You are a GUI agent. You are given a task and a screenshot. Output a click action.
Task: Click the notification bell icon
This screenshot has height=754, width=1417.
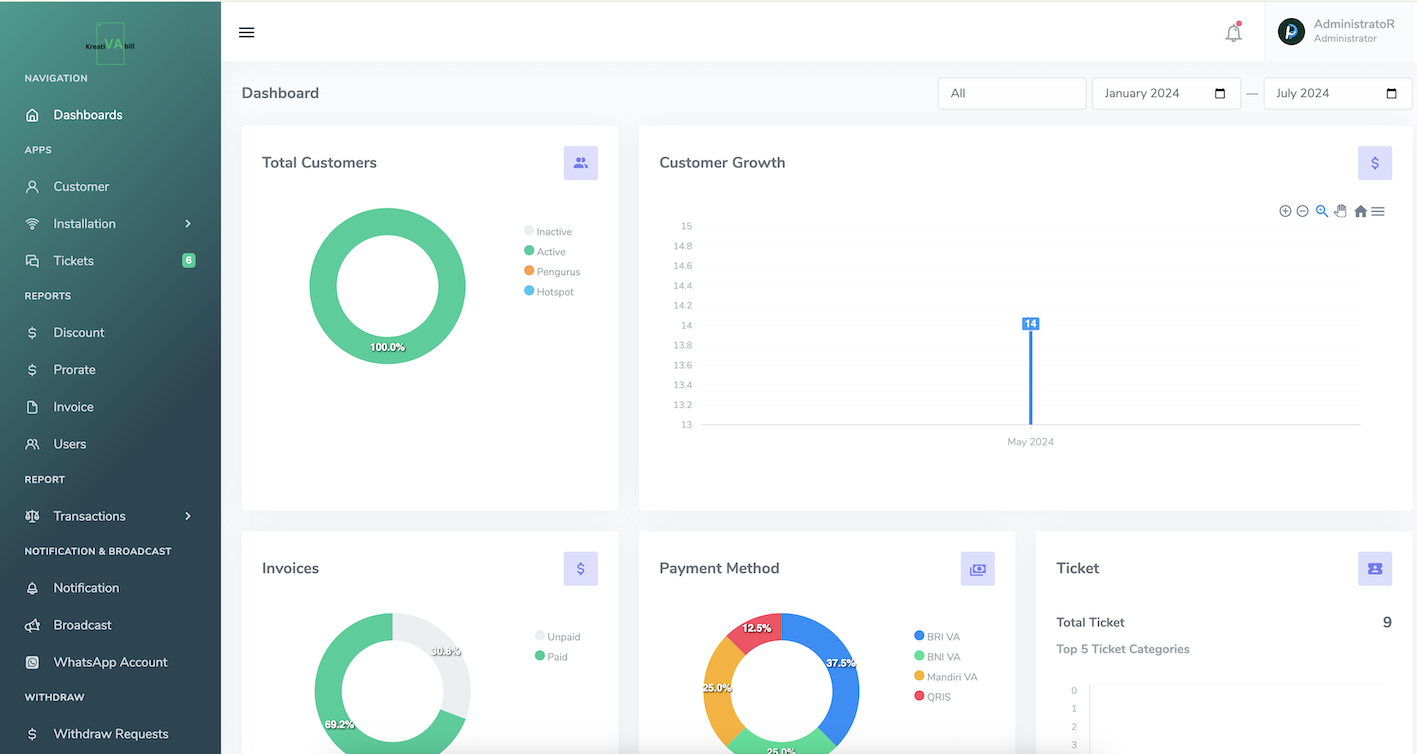coord(1233,33)
